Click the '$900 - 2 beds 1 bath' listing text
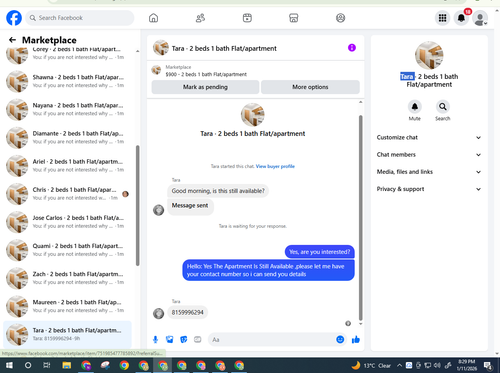This screenshot has width=500, height=373. pyautogui.click(x=206, y=74)
